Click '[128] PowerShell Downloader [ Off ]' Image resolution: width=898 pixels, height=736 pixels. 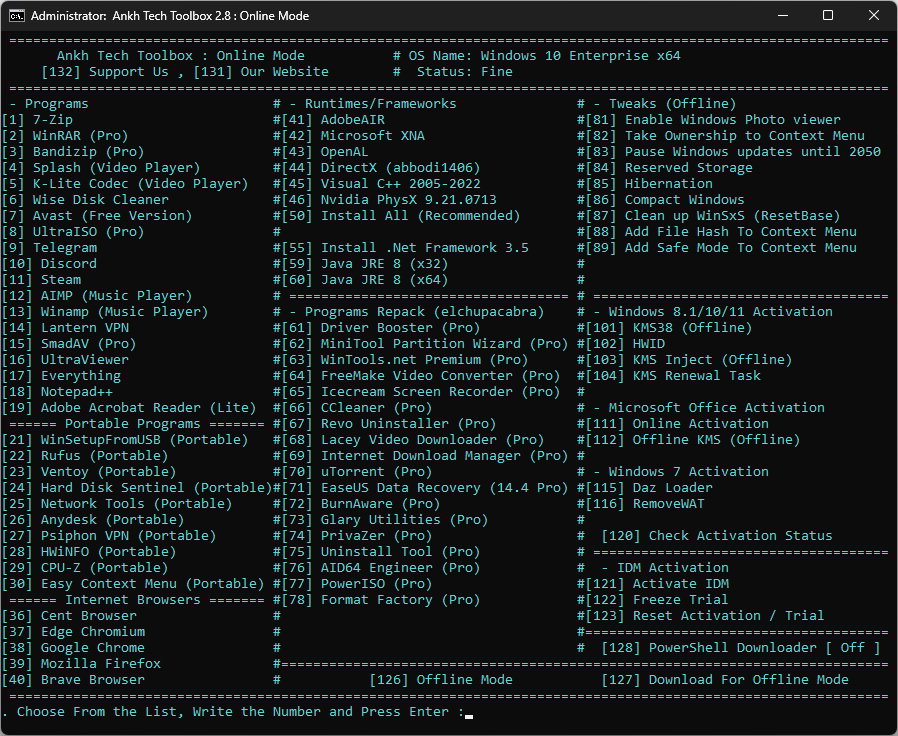(x=741, y=649)
